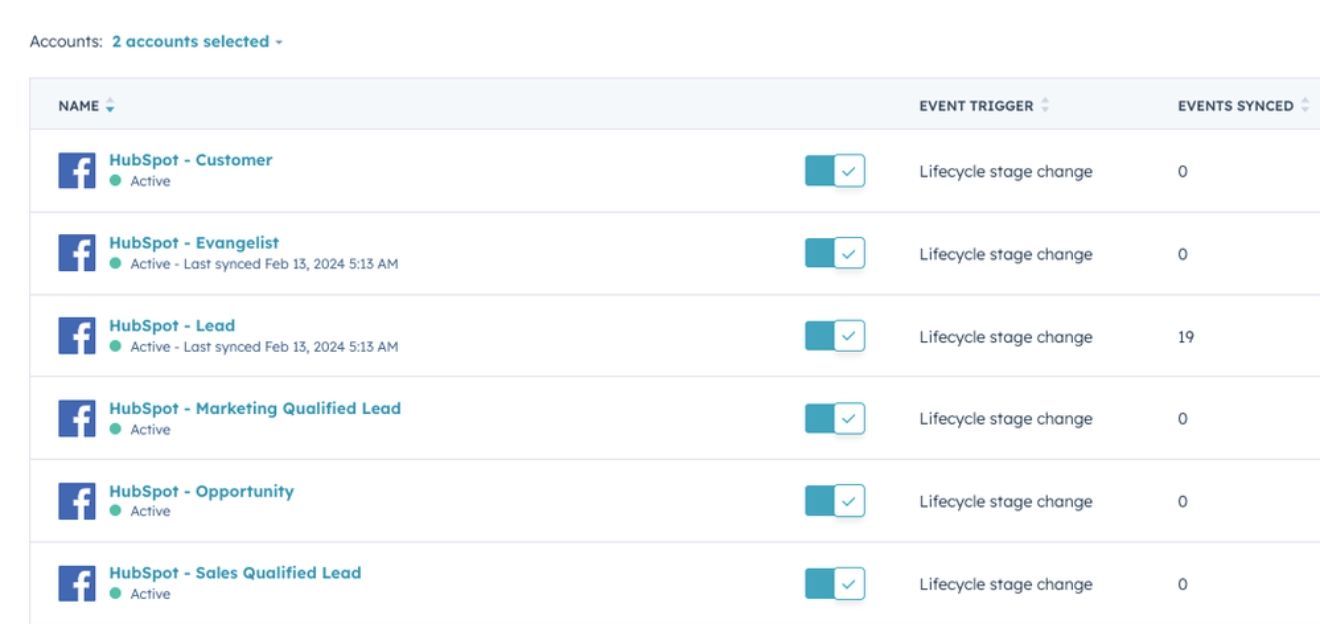Click the events synced count 0 for HubSpot - Opportunity
This screenshot has width=1320, height=624.
1182,502
